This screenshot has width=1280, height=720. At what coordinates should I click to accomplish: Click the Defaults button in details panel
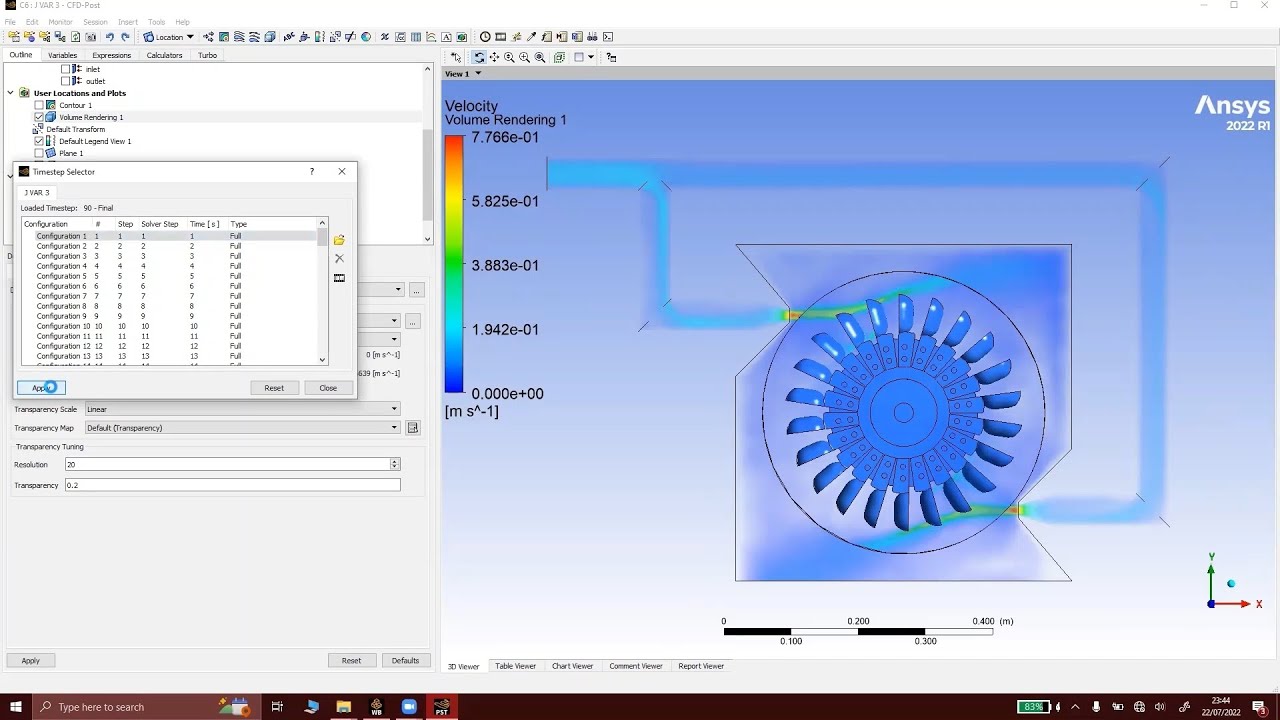tap(405, 661)
